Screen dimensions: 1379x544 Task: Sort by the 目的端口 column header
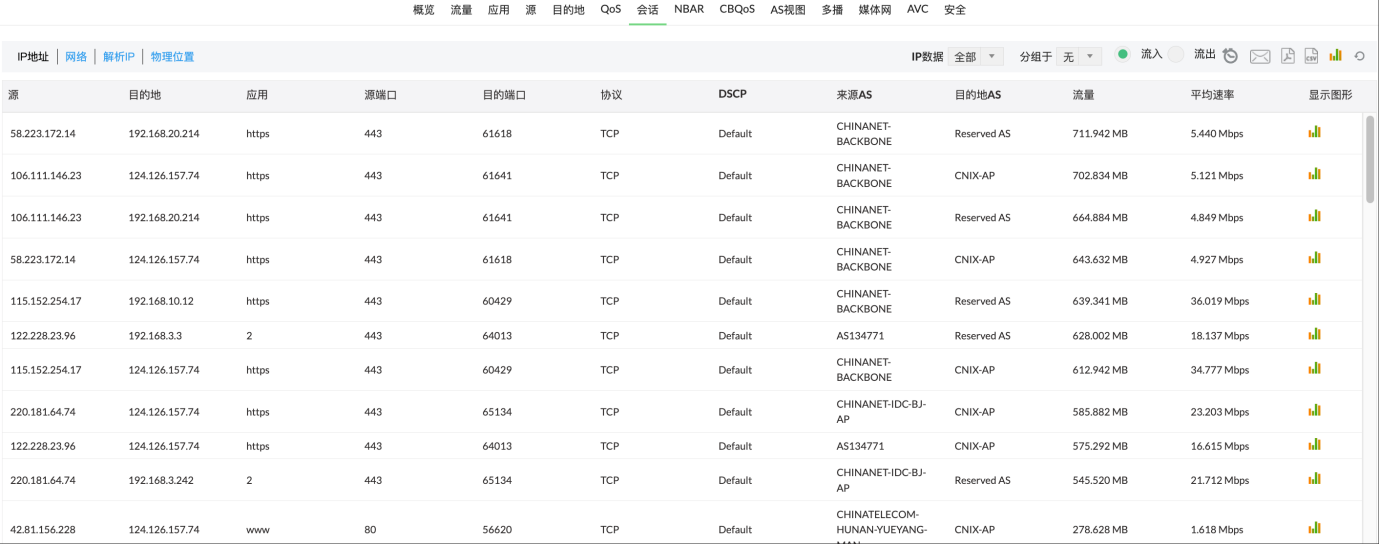tap(505, 95)
